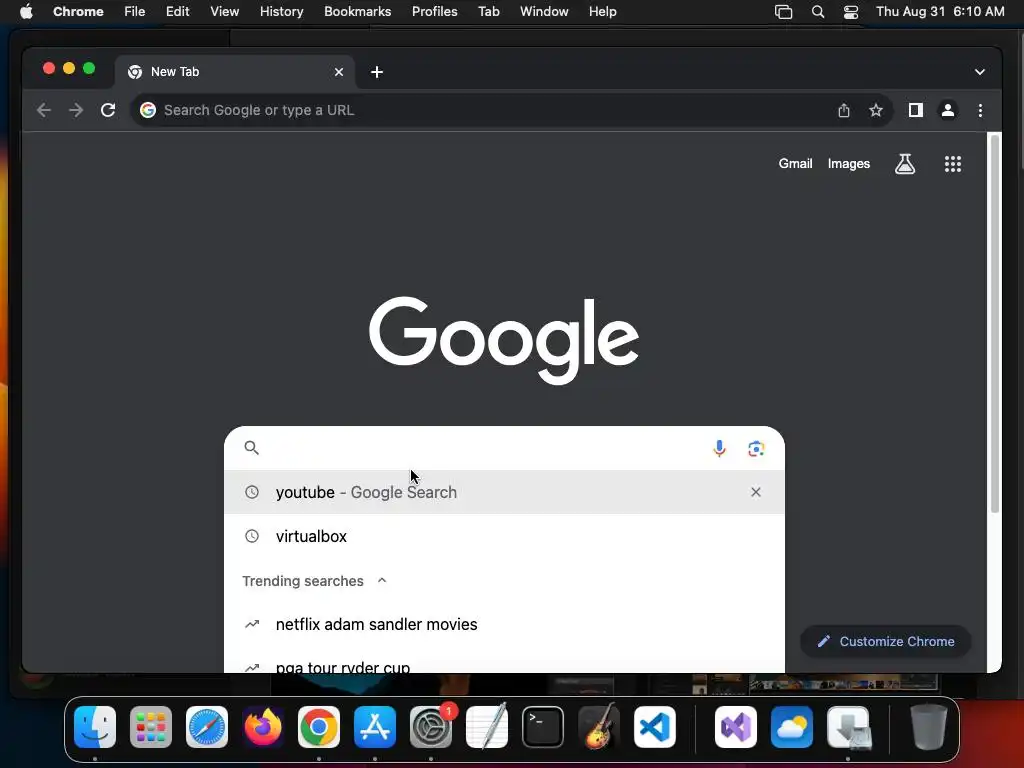
Task: Close the New Tab tab
Action: tap(338, 72)
